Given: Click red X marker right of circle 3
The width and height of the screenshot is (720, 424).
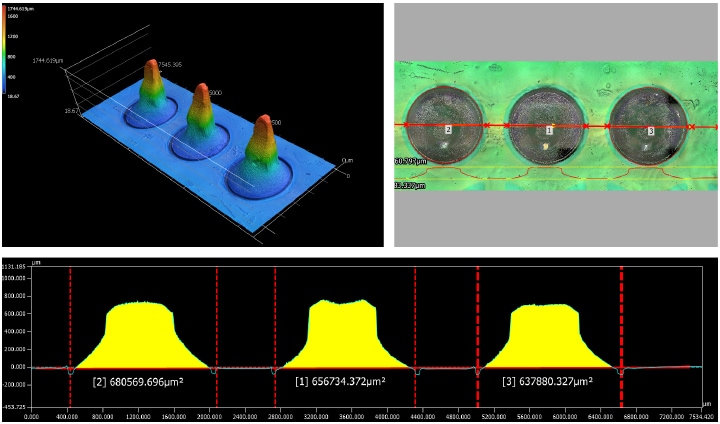Looking at the screenshot, I should tap(692, 127).
